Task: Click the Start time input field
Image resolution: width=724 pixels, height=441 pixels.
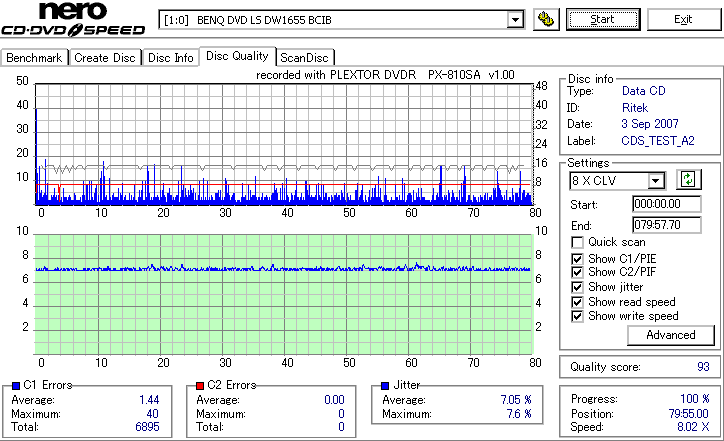Action: coord(666,204)
